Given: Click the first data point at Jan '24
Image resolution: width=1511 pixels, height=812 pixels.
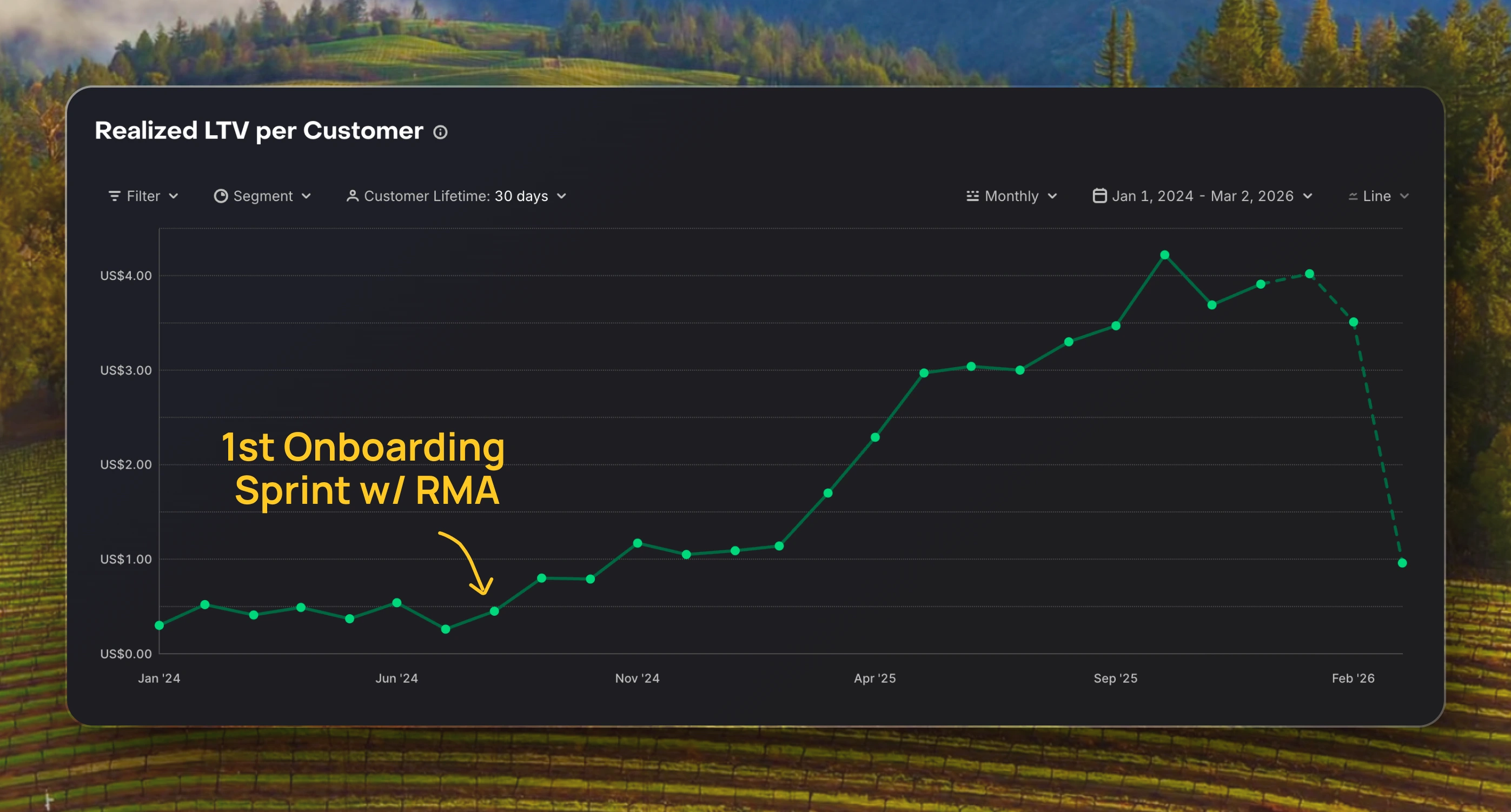Looking at the screenshot, I should click(159, 625).
